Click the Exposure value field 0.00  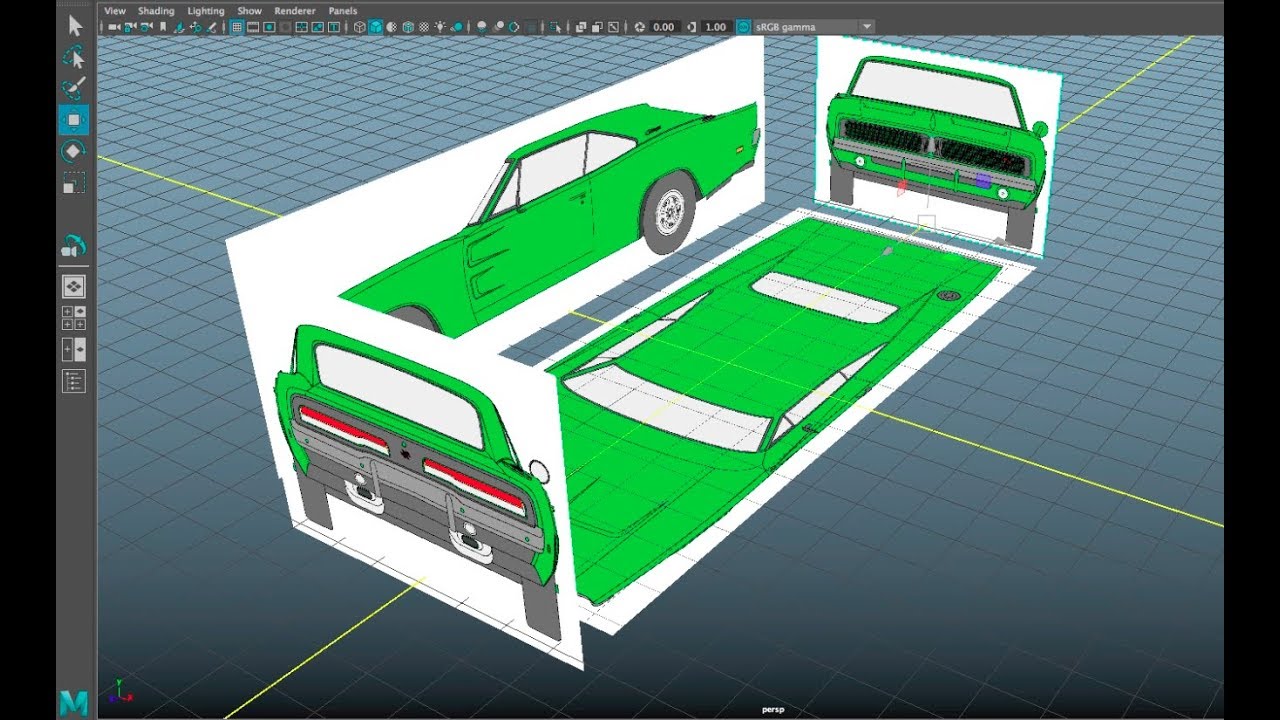coord(665,27)
